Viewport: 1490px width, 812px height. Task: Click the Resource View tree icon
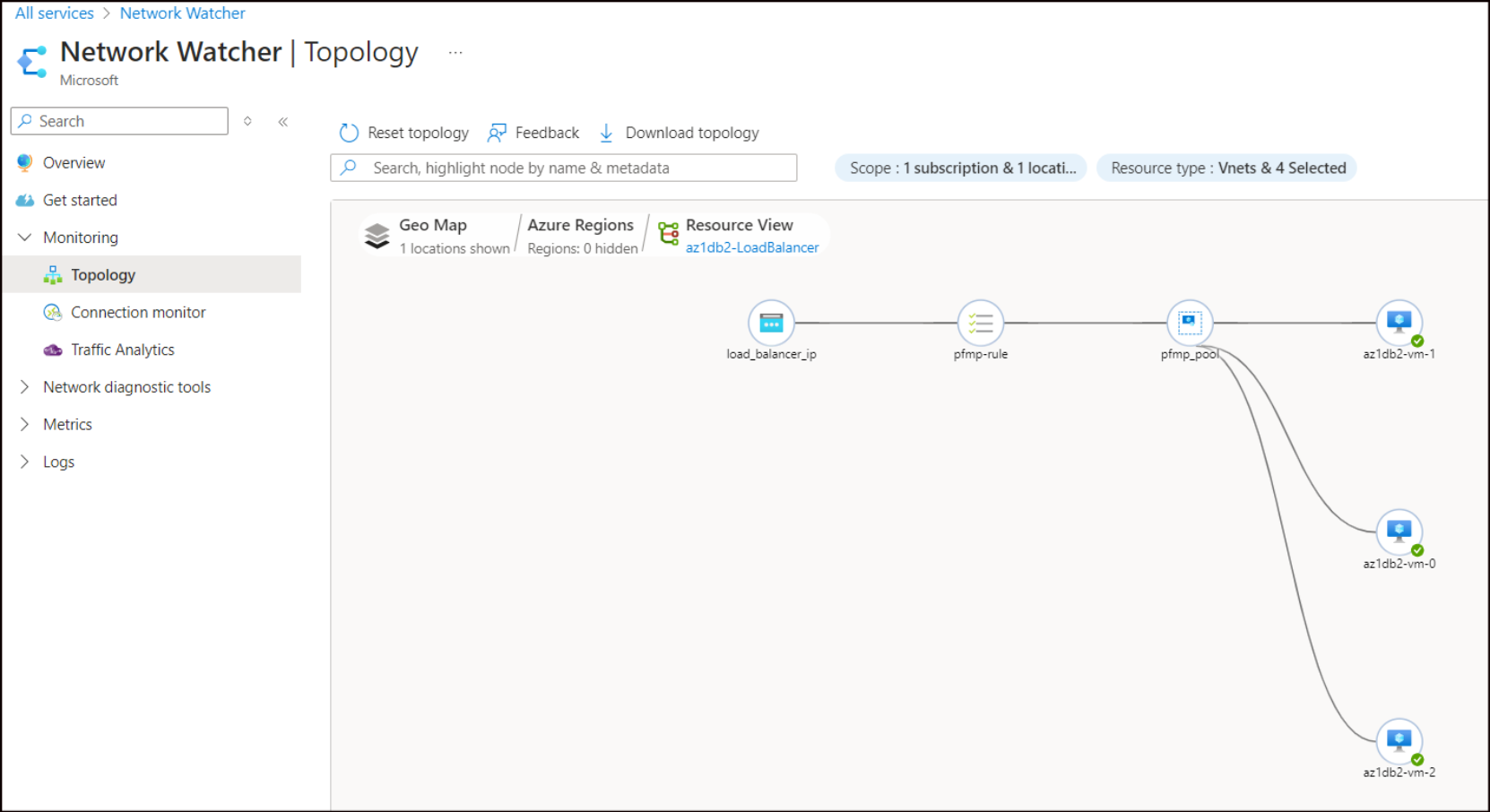tap(669, 234)
